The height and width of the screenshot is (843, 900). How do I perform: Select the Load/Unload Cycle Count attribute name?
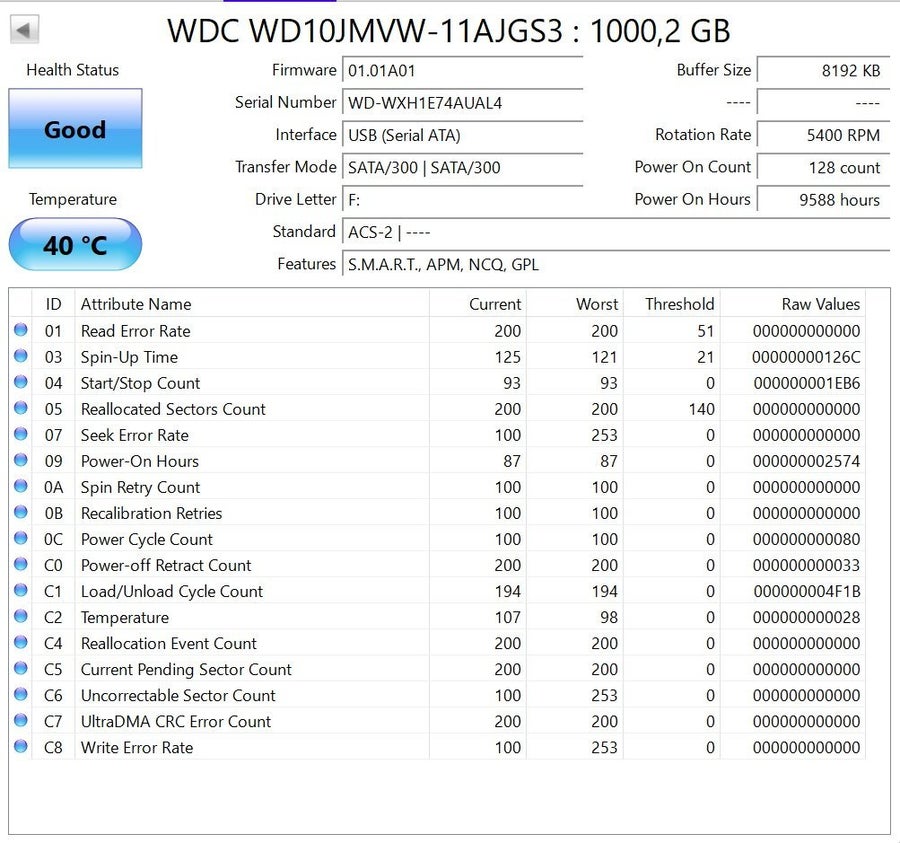[x=172, y=592]
